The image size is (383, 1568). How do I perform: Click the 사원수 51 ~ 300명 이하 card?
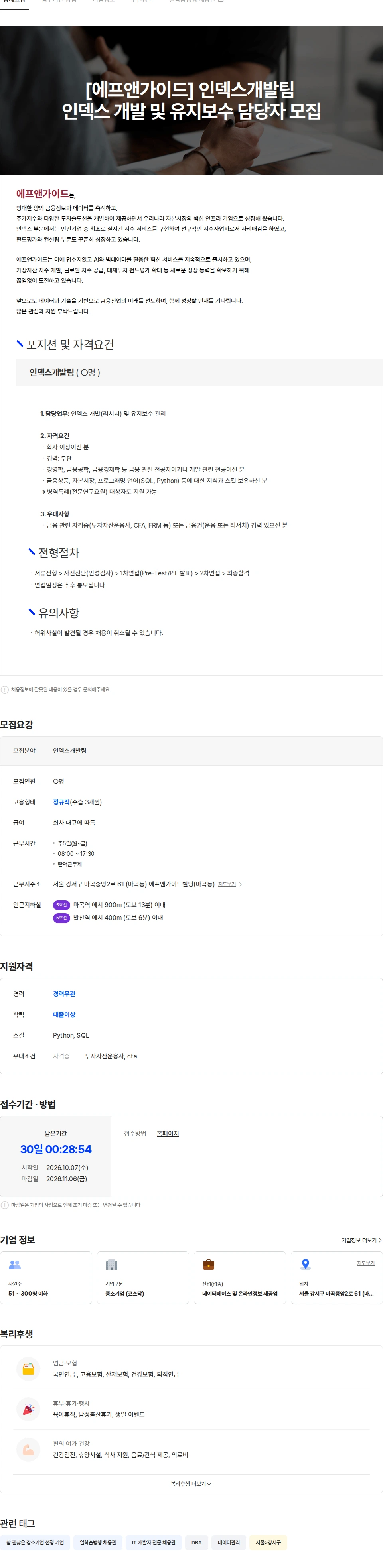[45, 1278]
